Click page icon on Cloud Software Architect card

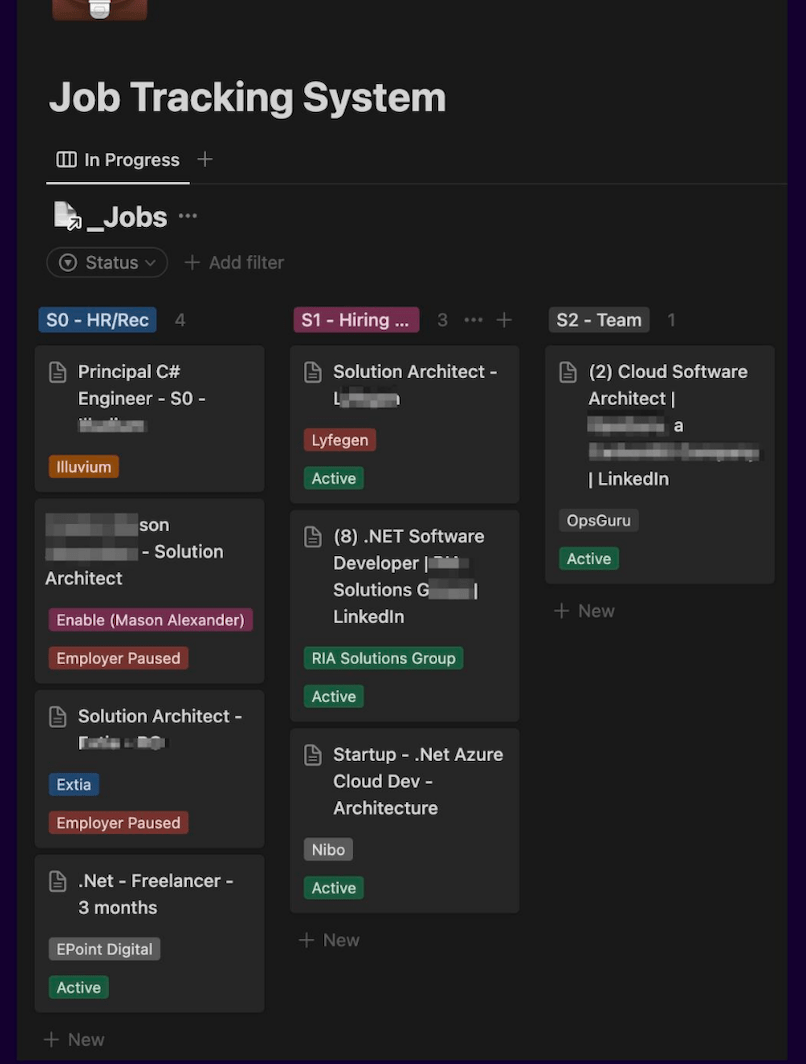568,372
